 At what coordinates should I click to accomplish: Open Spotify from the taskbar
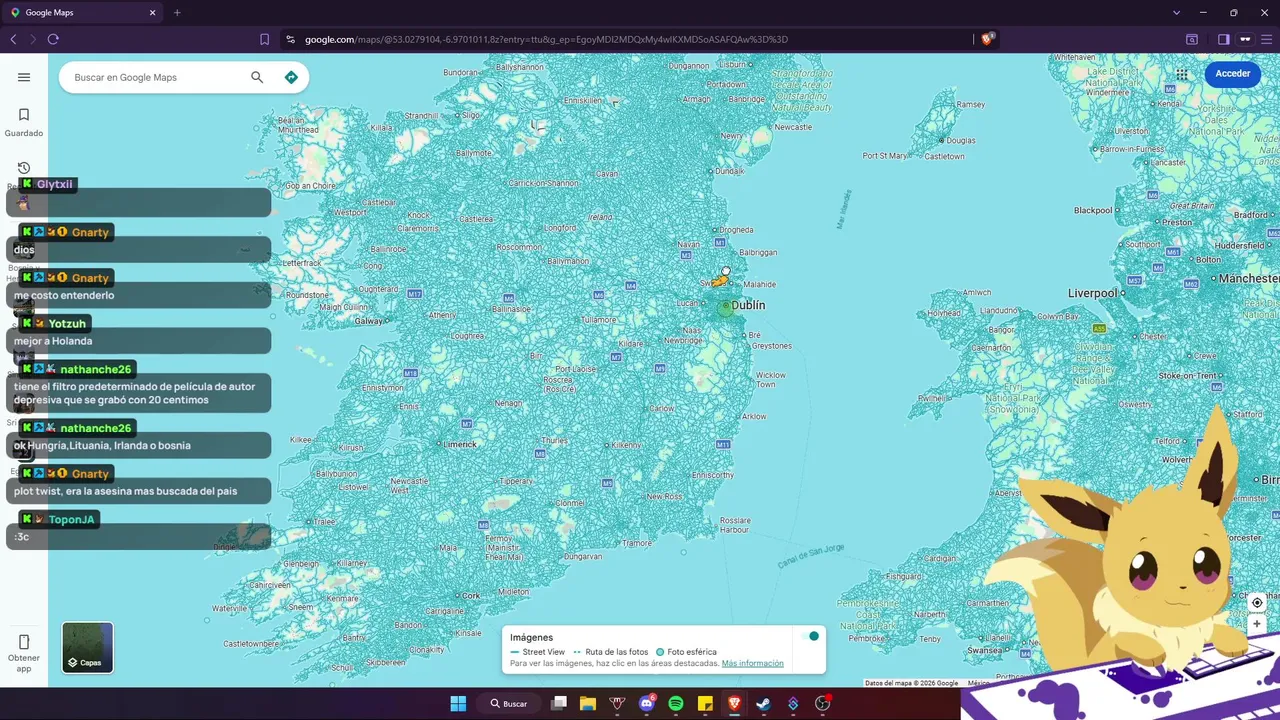click(x=676, y=704)
